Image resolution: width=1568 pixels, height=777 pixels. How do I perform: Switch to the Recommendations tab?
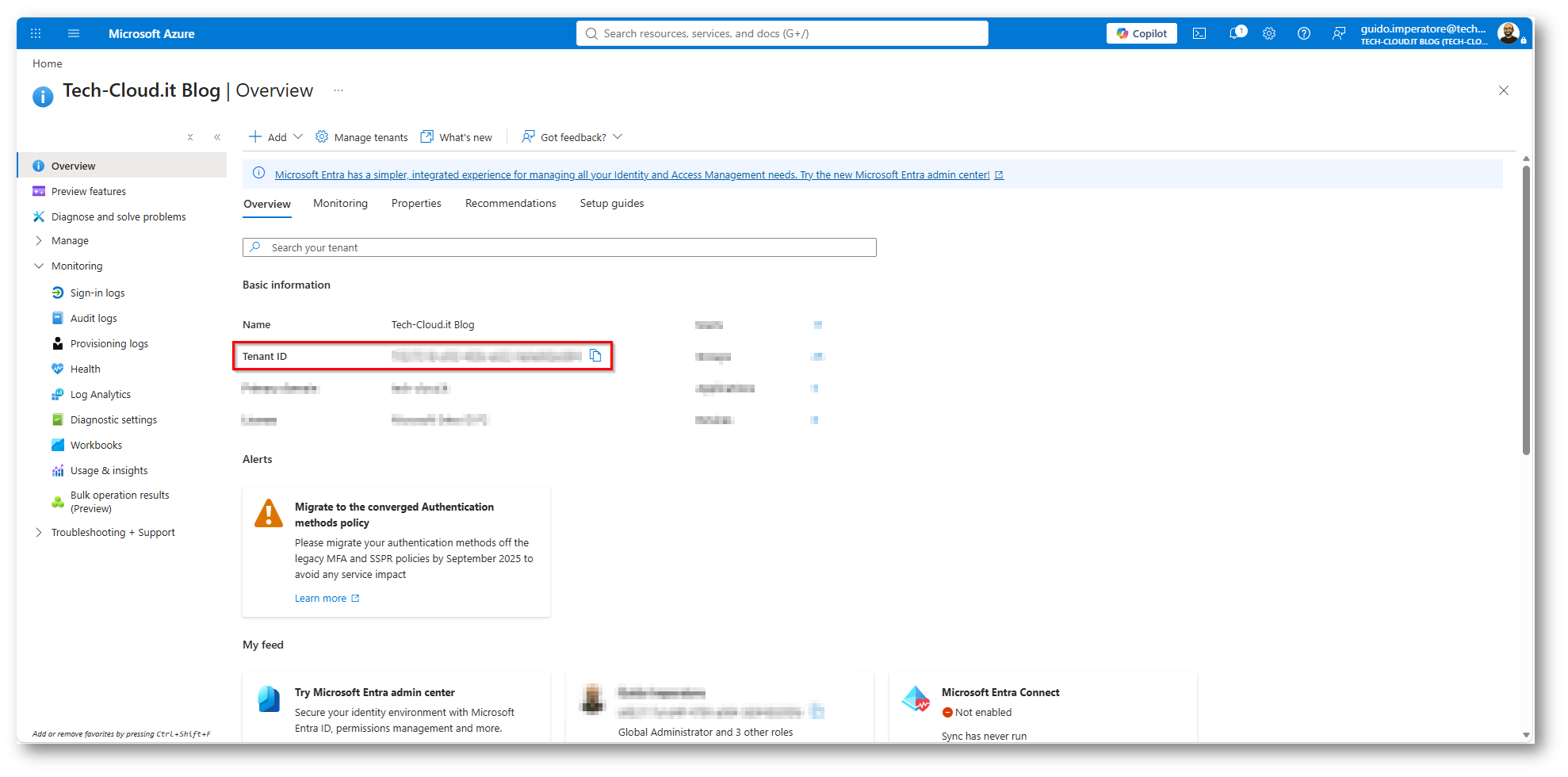point(511,204)
